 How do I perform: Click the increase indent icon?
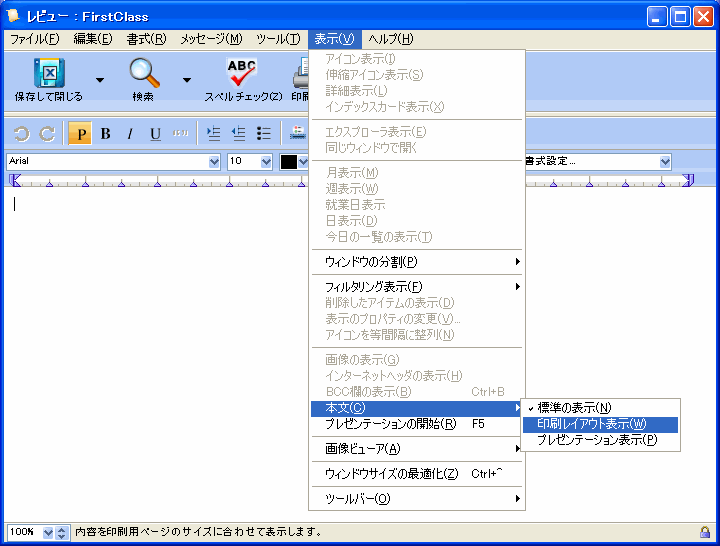(x=213, y=134)
